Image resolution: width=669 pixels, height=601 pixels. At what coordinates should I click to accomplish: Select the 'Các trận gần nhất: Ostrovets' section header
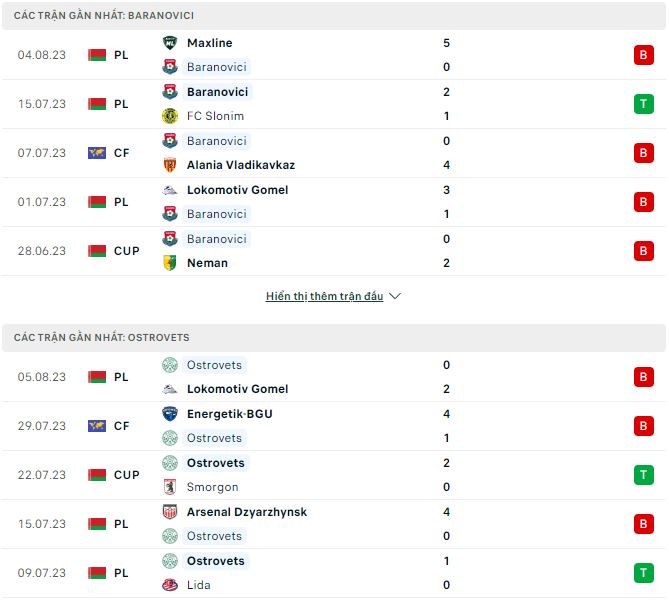pyautogui.click(x=102, y=338)
